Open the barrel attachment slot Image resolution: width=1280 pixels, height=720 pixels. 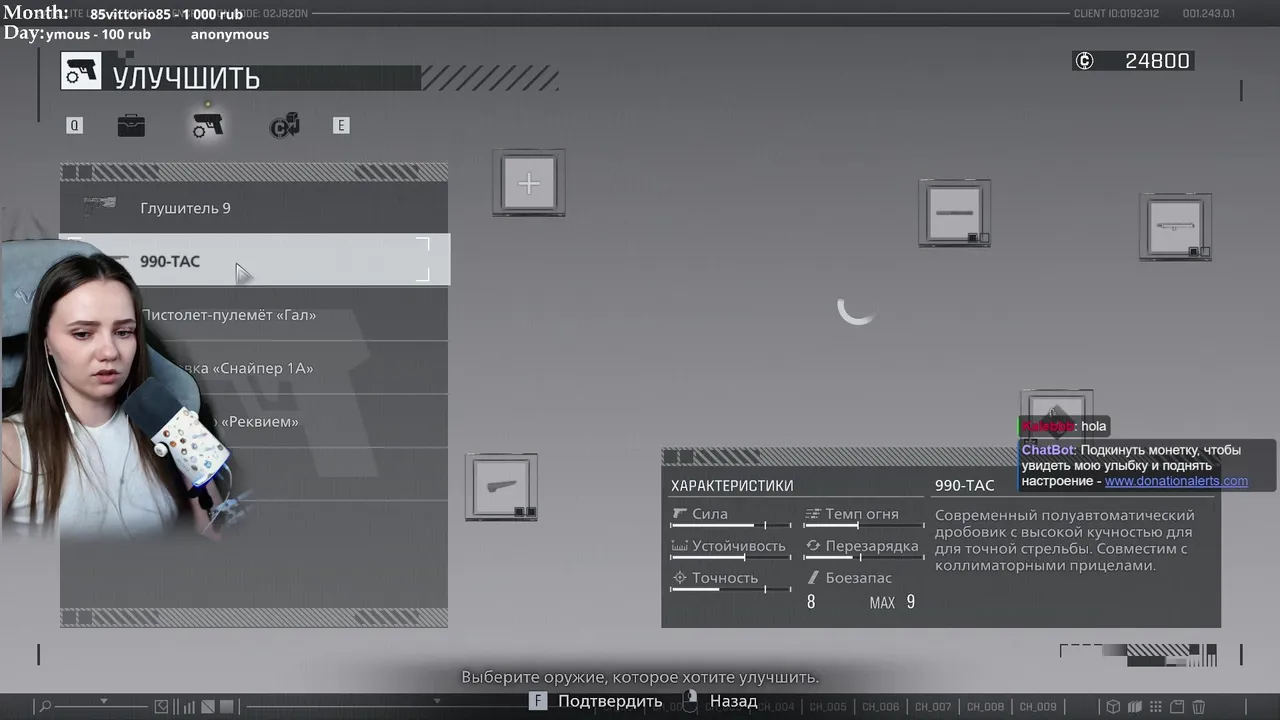coord(955,213)
